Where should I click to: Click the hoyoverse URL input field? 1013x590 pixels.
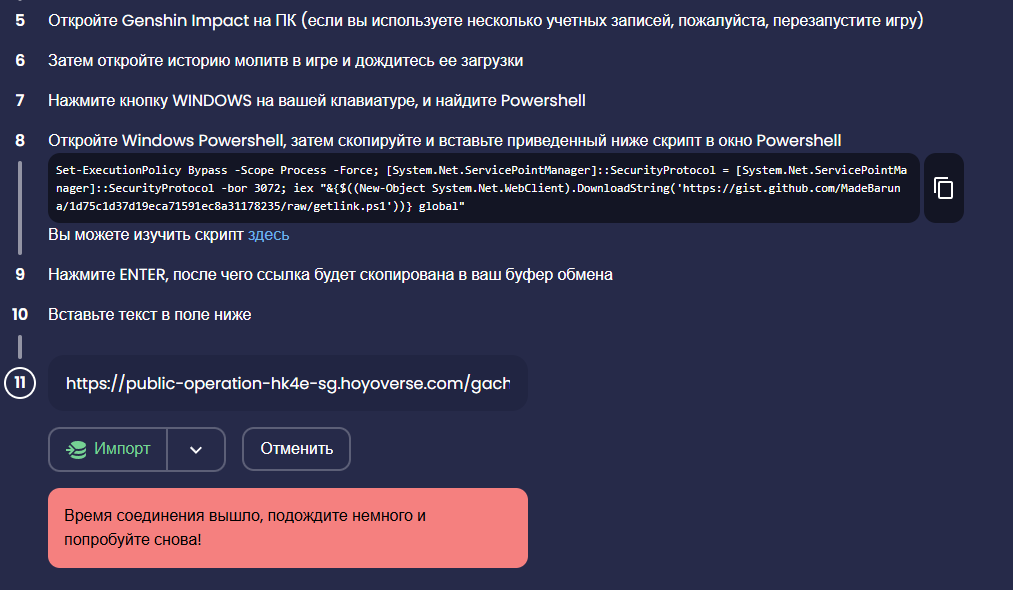tap(288, 383)
